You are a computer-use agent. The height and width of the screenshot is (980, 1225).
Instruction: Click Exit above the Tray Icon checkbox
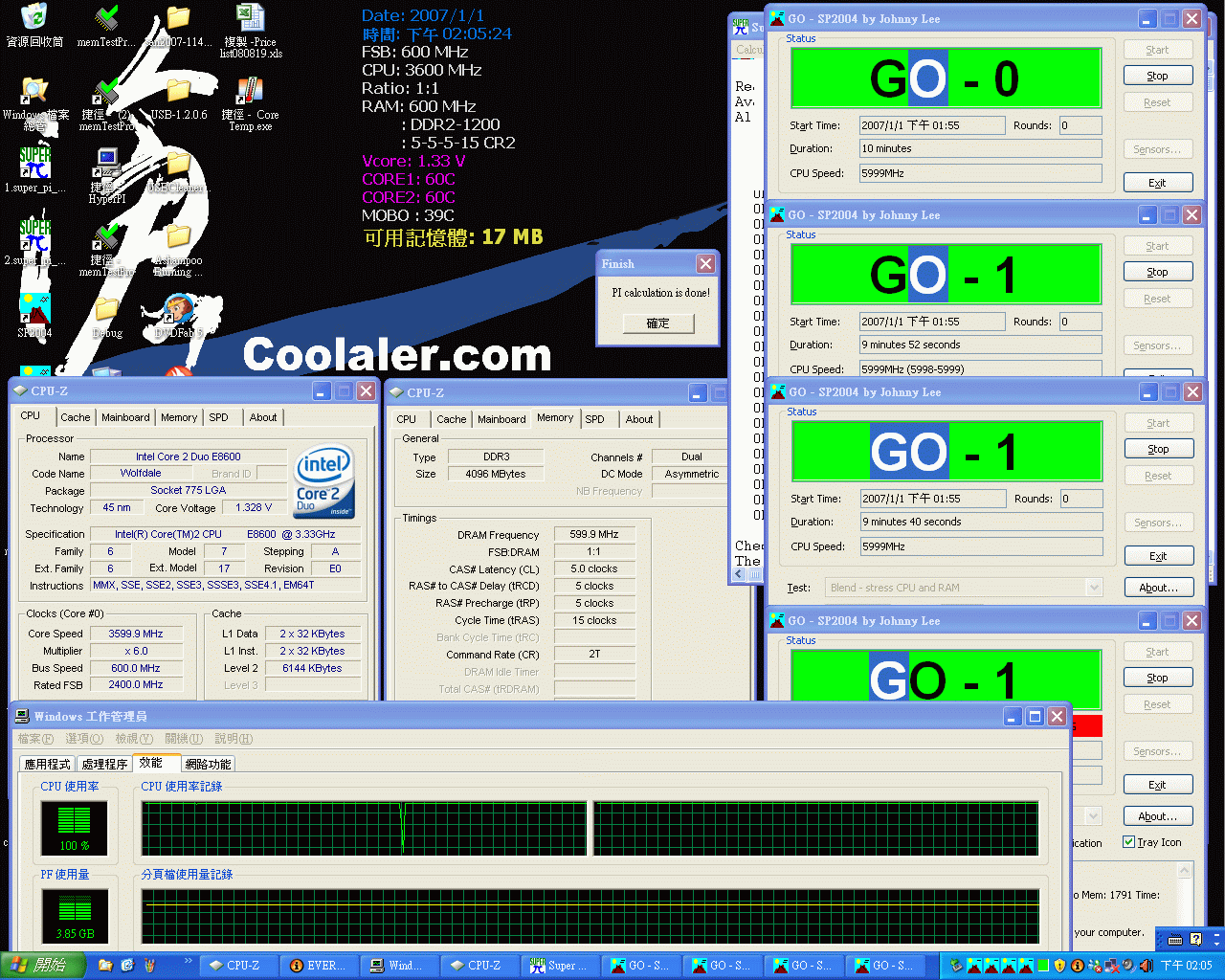pyautogui.click(x=1157, y=785)
